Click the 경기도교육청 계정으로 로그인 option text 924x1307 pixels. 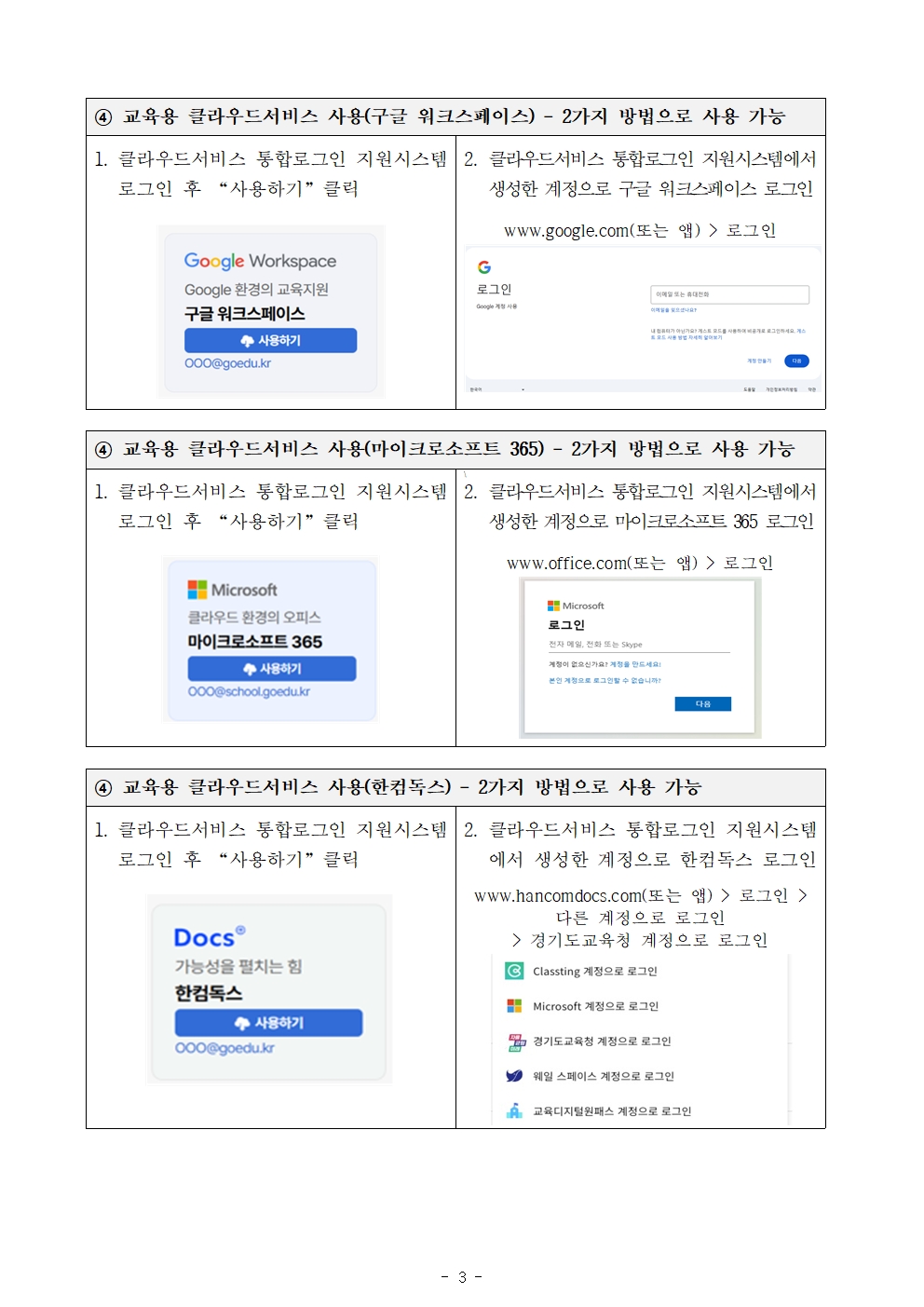click(x=602, y=1042)
